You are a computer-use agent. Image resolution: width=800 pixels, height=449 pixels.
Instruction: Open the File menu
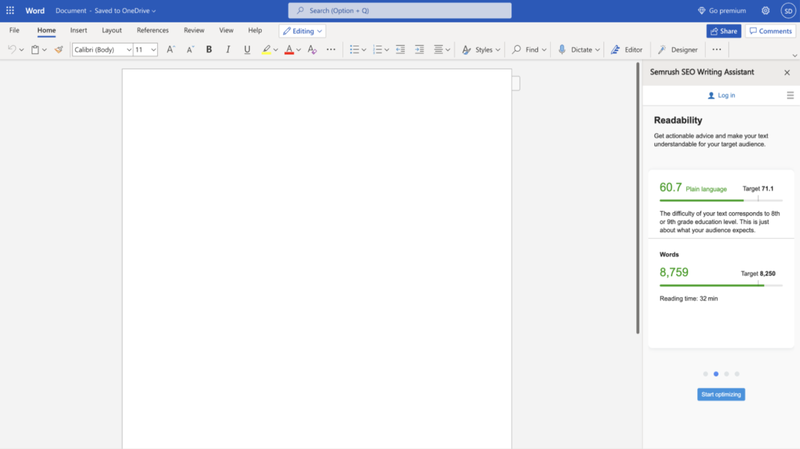pyautogui.click(x=14, y=30)
